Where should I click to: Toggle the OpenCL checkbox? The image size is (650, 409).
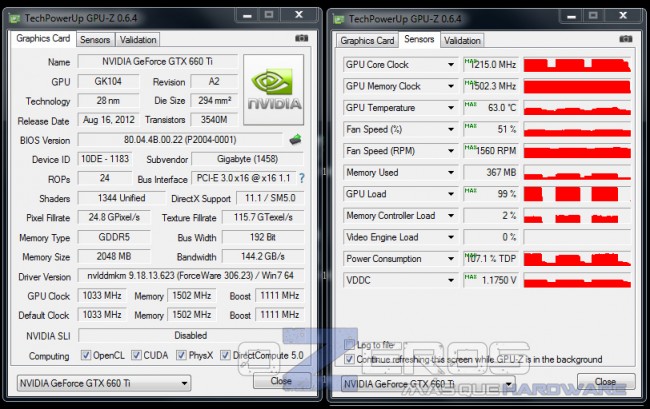(x=86, y=355)
